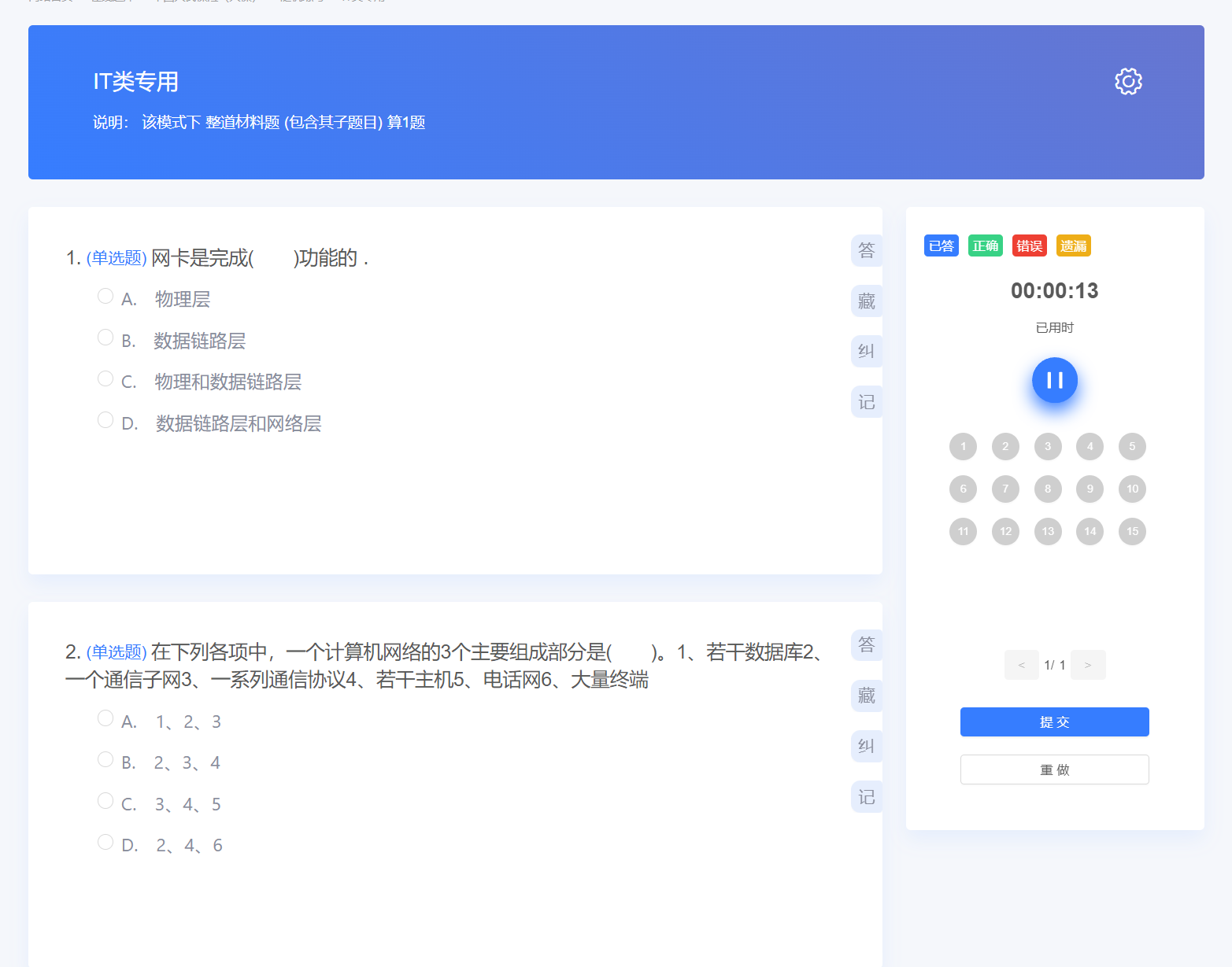Click the 记 note icon for question 1
The height and width of the screenshot is (967, 1232).
(866, 401)
